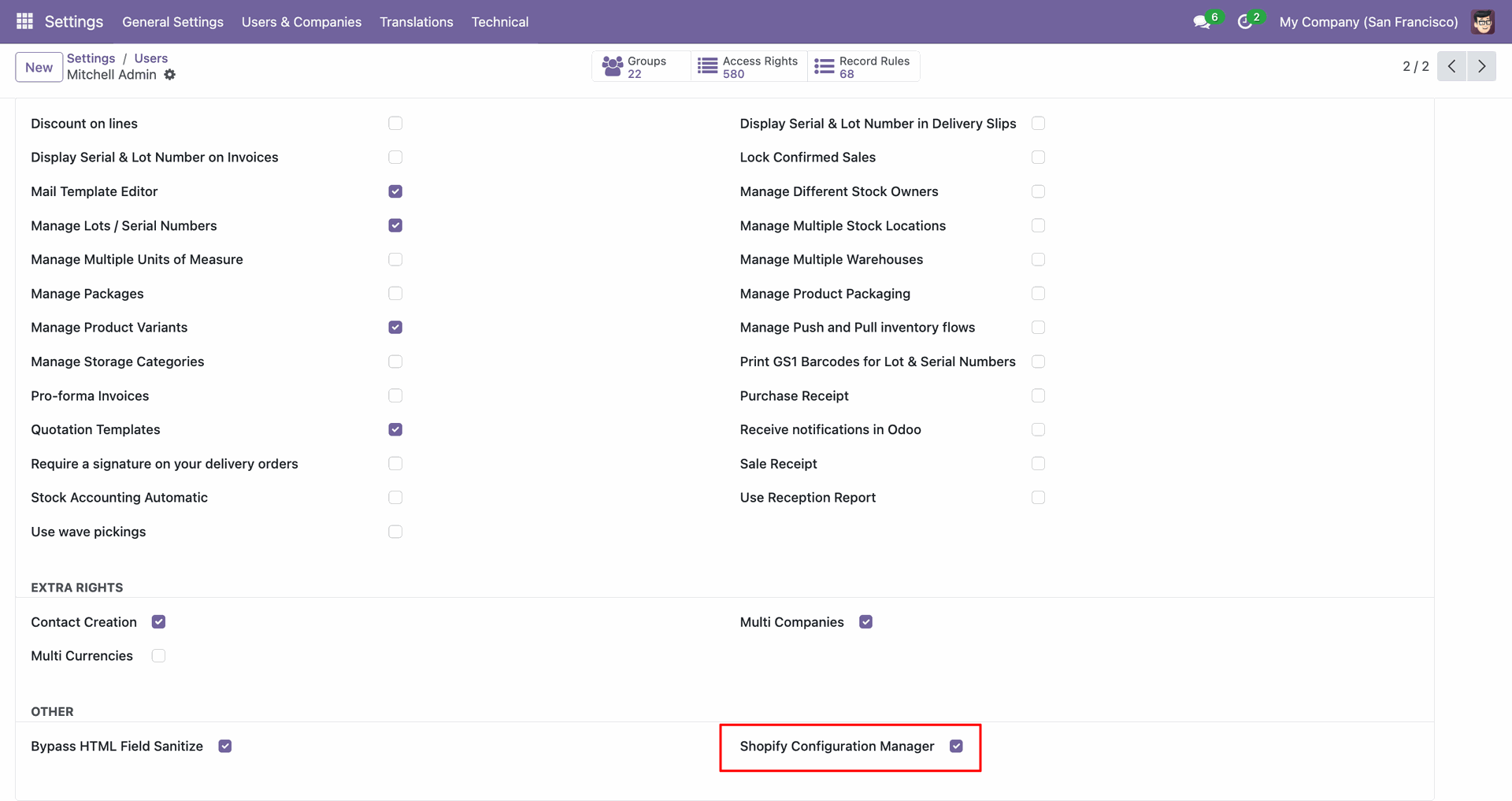Enable Stock Accounting Automatic
The image size is (1512, 801).
(395, 498)
